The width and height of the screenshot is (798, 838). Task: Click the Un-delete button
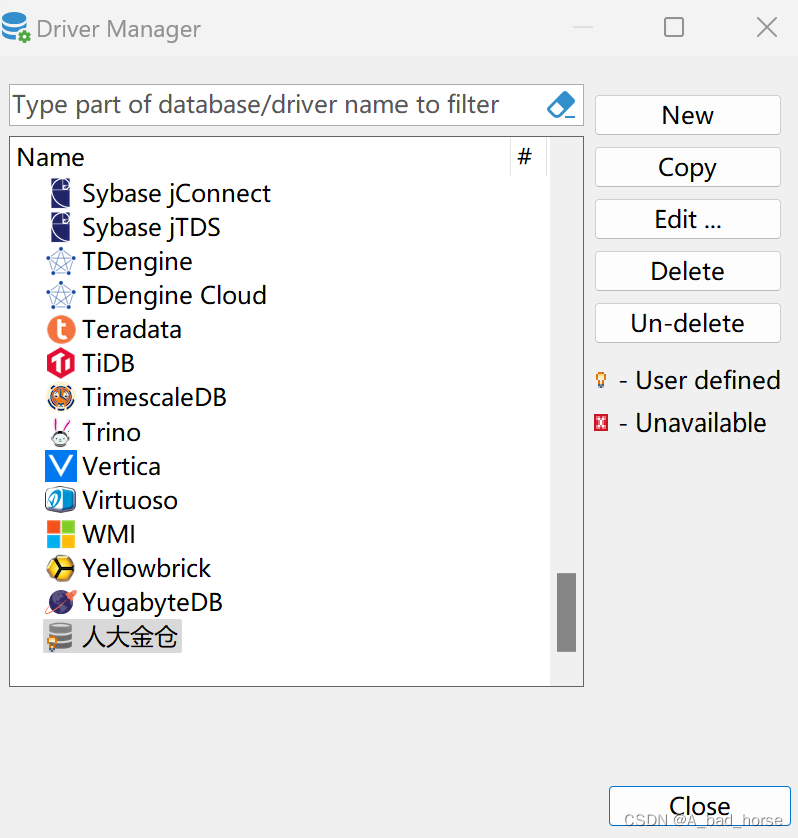click(x=687, y=323)
